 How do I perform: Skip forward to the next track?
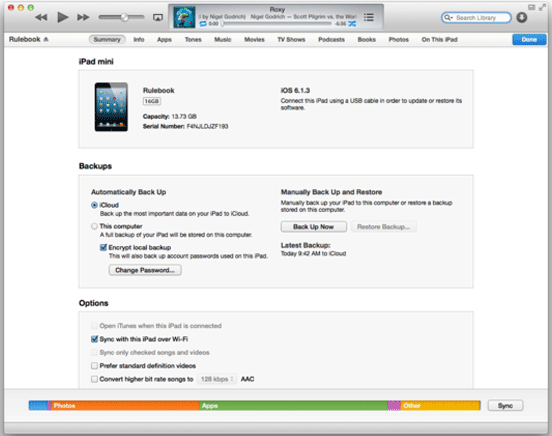coord(83,17)
